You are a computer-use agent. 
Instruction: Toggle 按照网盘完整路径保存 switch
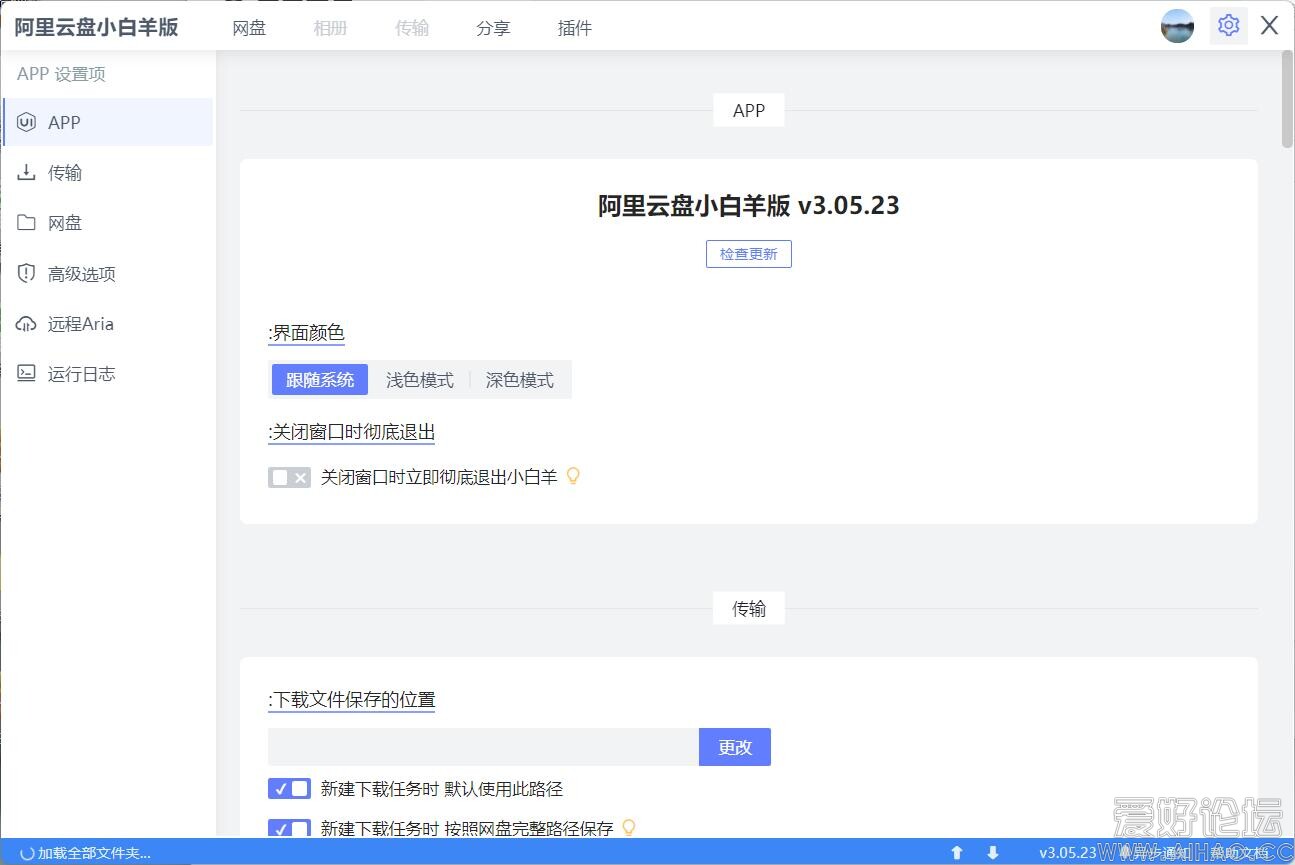click(x=289, y=829)
